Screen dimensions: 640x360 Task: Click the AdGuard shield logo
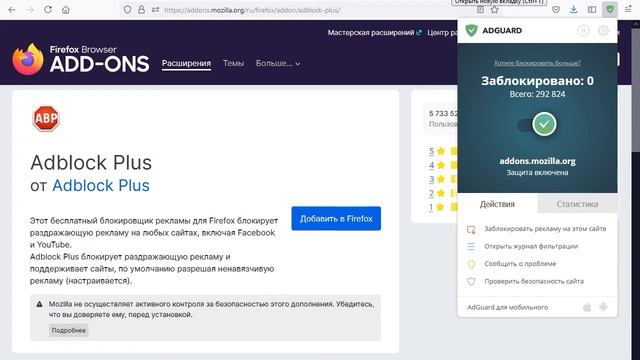471,31
